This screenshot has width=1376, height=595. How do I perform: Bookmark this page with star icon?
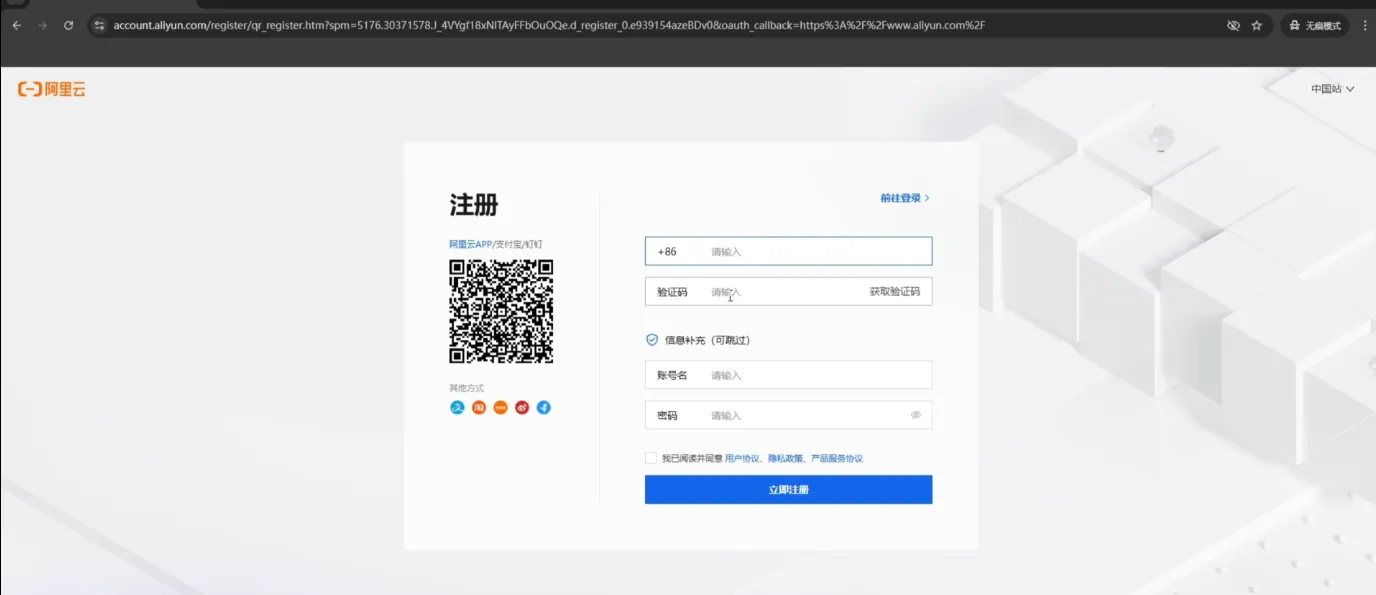[1257, 25]
